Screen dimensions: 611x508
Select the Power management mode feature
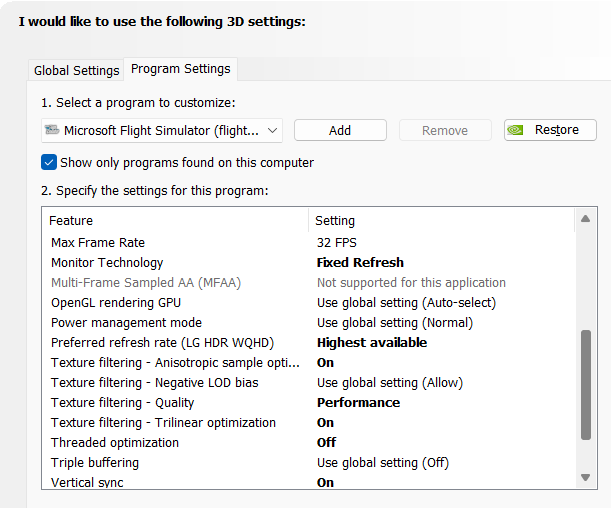coord(127,323)
